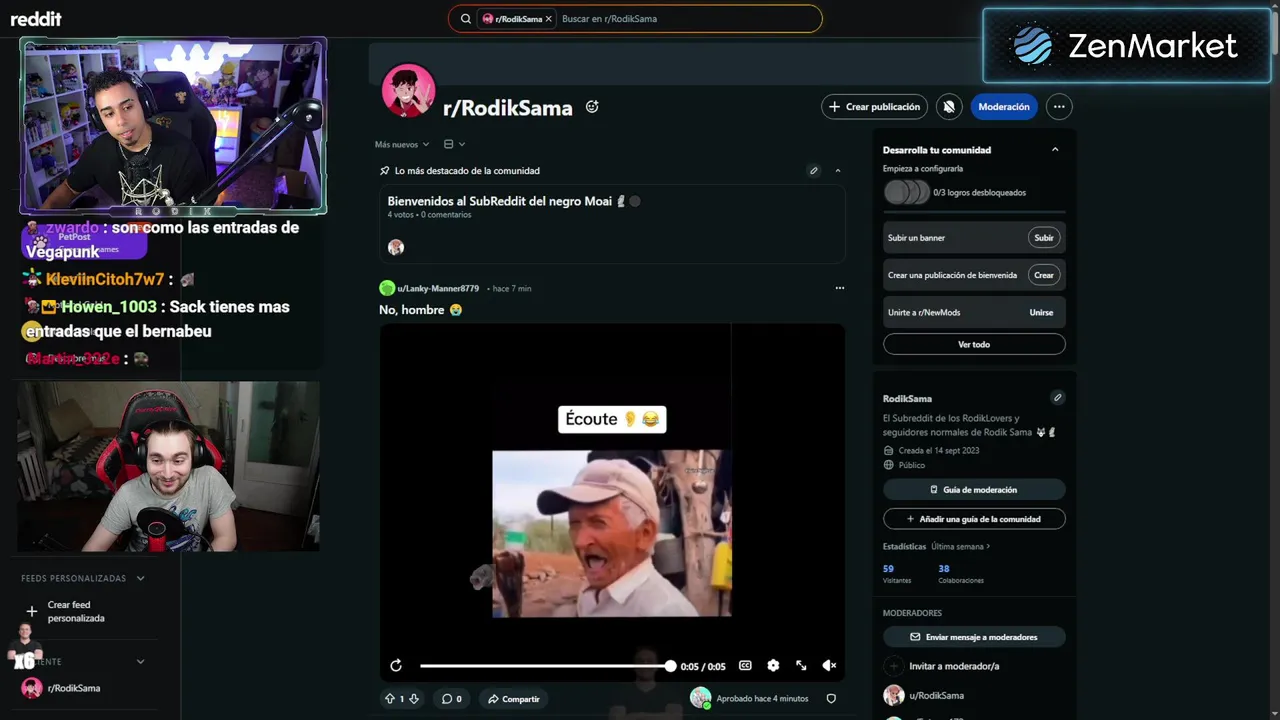Downvote the 'No, hombre' post

coord(414,699)
